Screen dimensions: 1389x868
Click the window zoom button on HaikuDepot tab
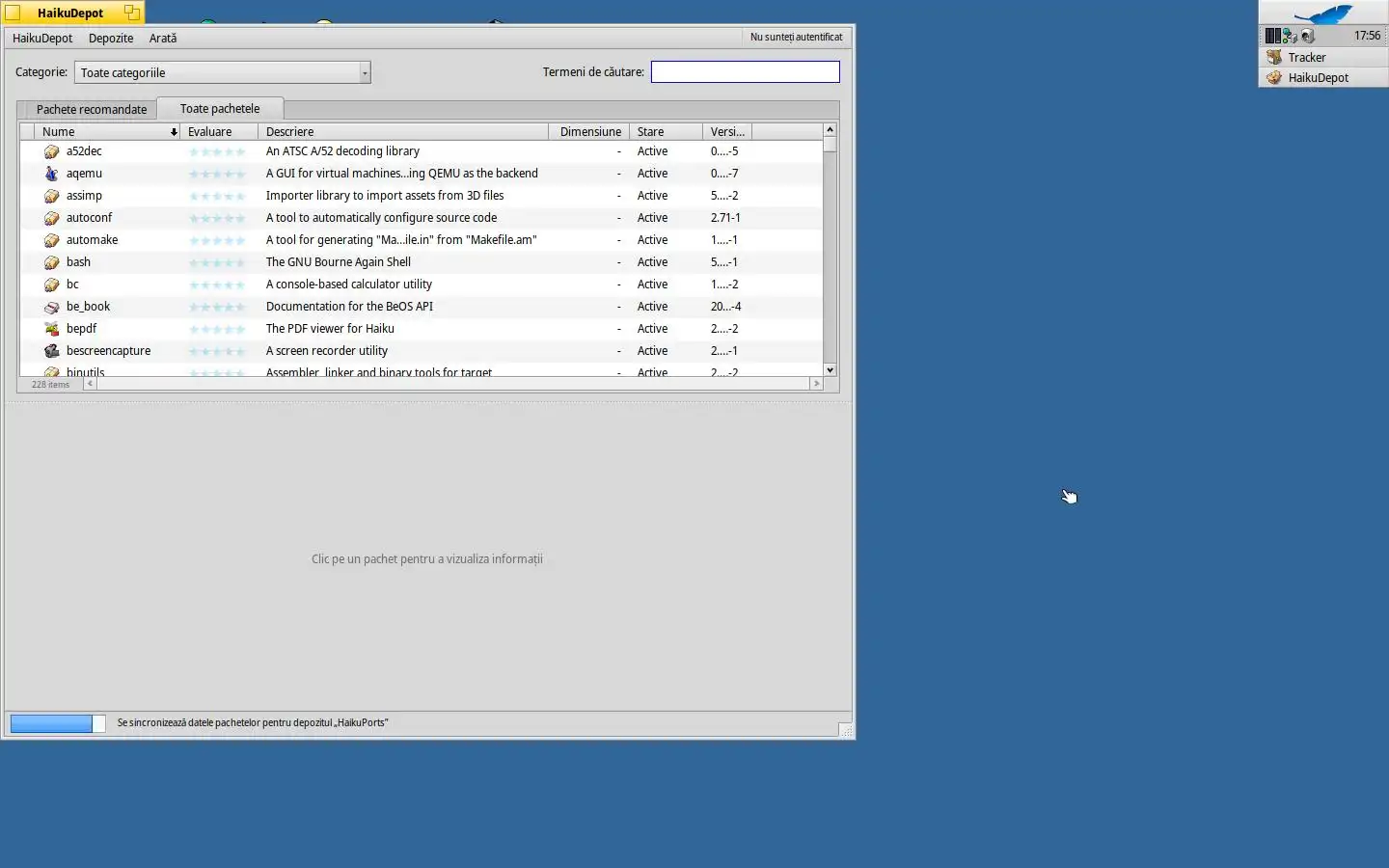(x=132, y=13)
